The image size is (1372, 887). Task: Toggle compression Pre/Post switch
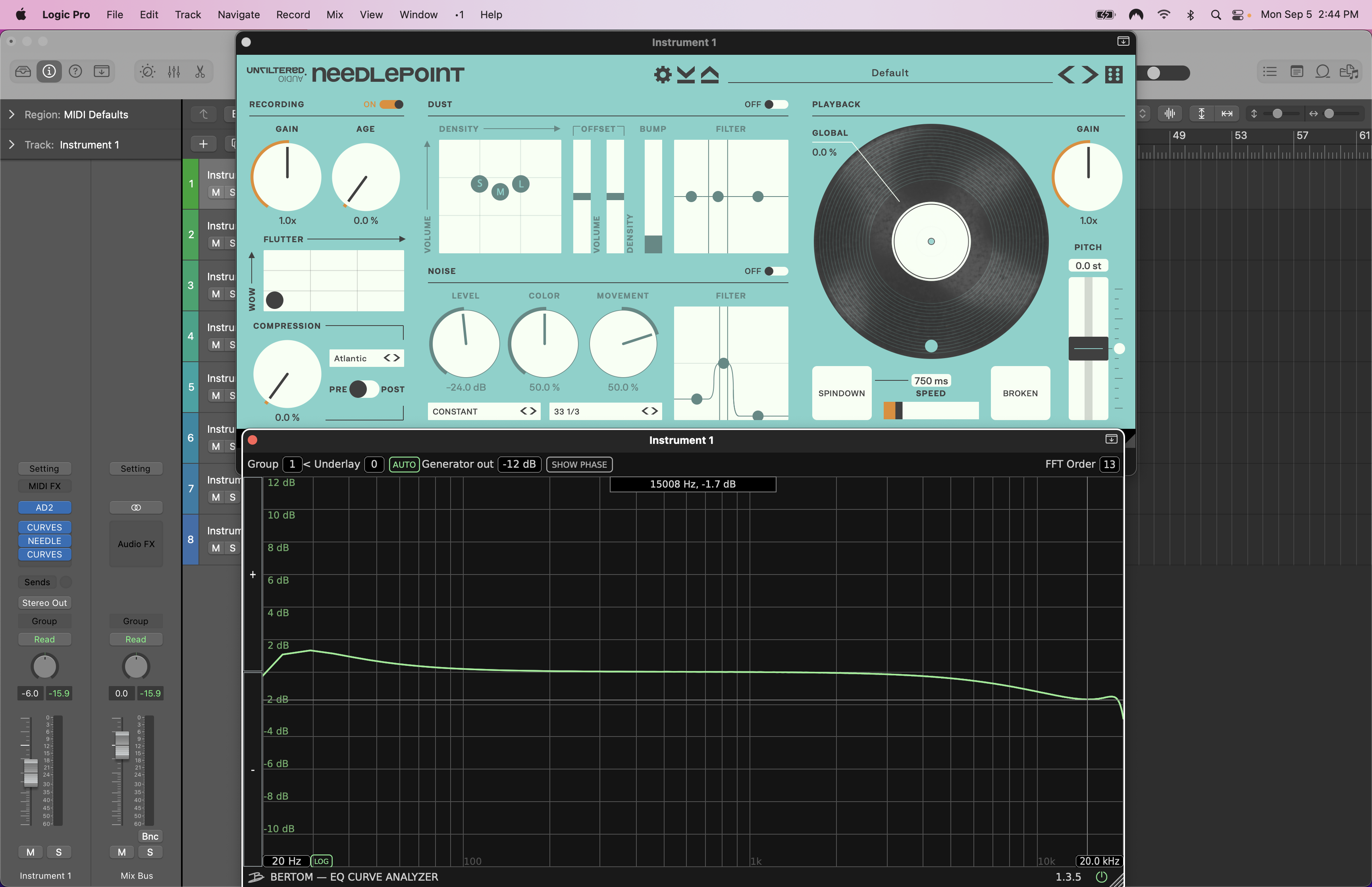(364, 390)
